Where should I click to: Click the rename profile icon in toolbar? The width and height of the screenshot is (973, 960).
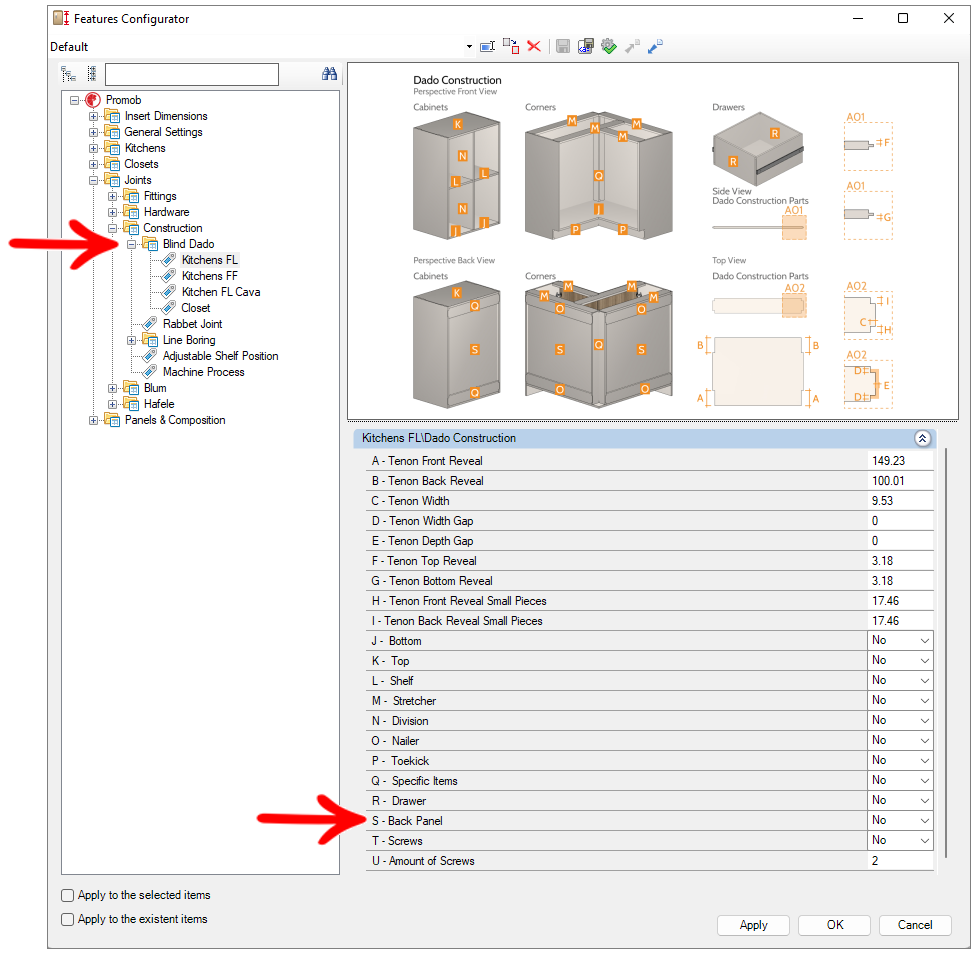(488, 47)
